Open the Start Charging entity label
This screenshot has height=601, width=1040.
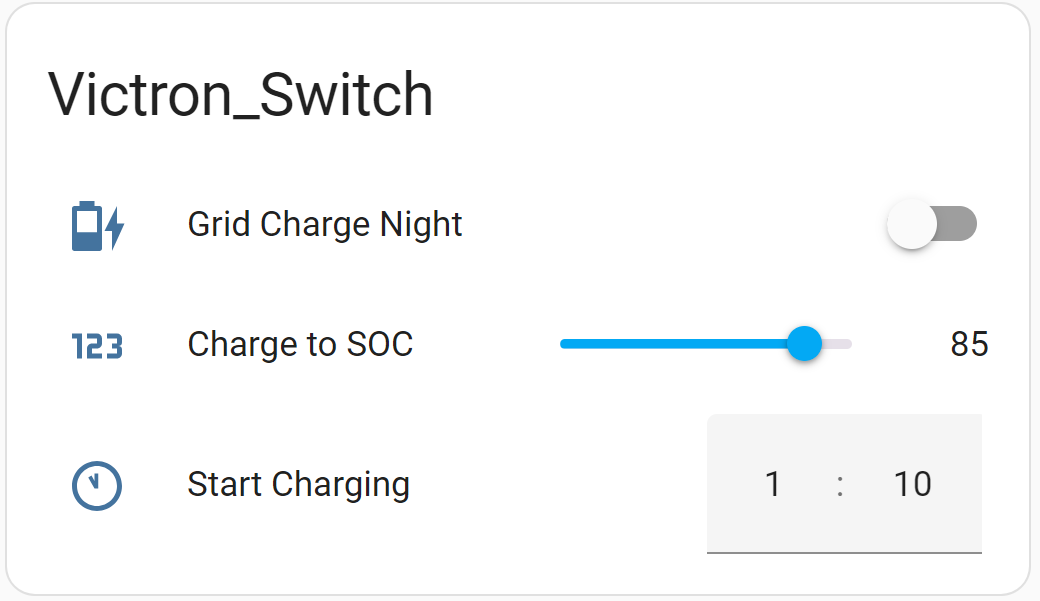(x=298, y=484)
